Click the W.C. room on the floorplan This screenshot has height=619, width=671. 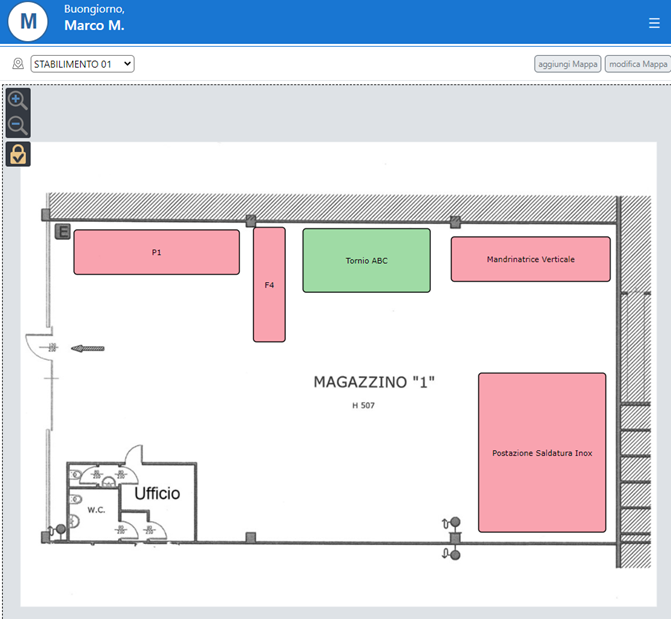click(96, 509)
